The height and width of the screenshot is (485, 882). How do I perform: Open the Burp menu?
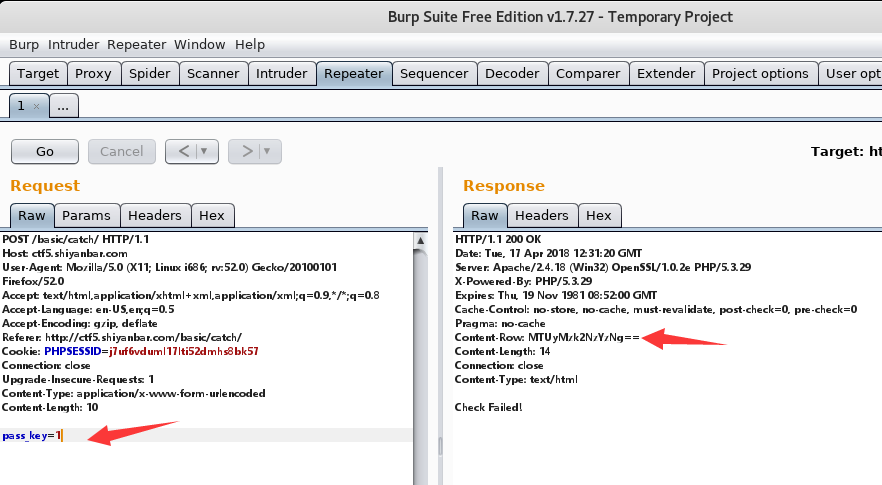(24, 44)
